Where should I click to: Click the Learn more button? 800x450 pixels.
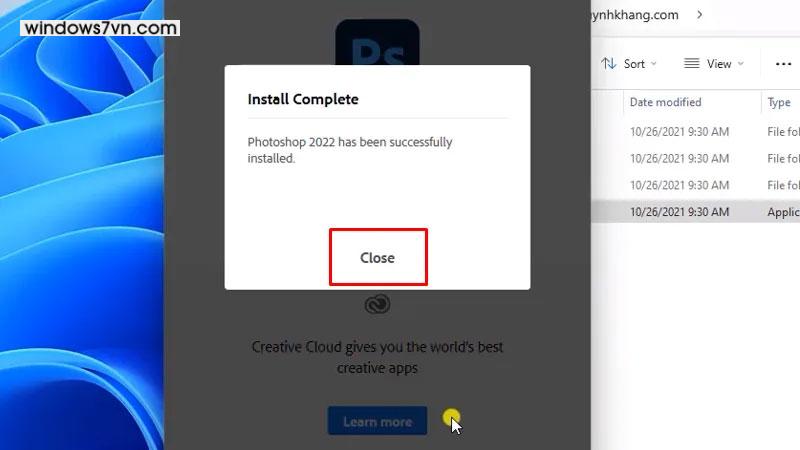pyautogui.click(x=377, y=421)
